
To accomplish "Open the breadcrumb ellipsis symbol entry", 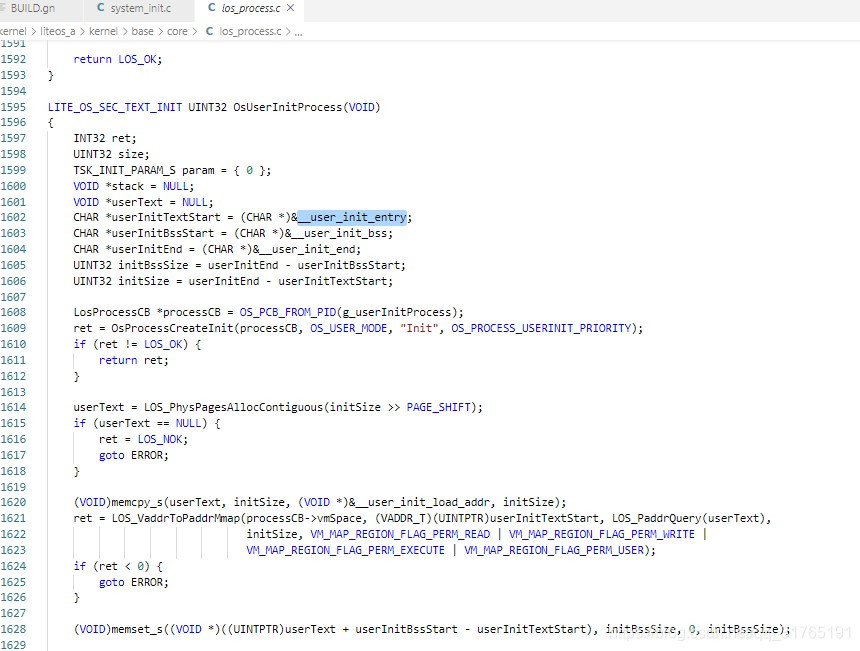I will 298,32.
